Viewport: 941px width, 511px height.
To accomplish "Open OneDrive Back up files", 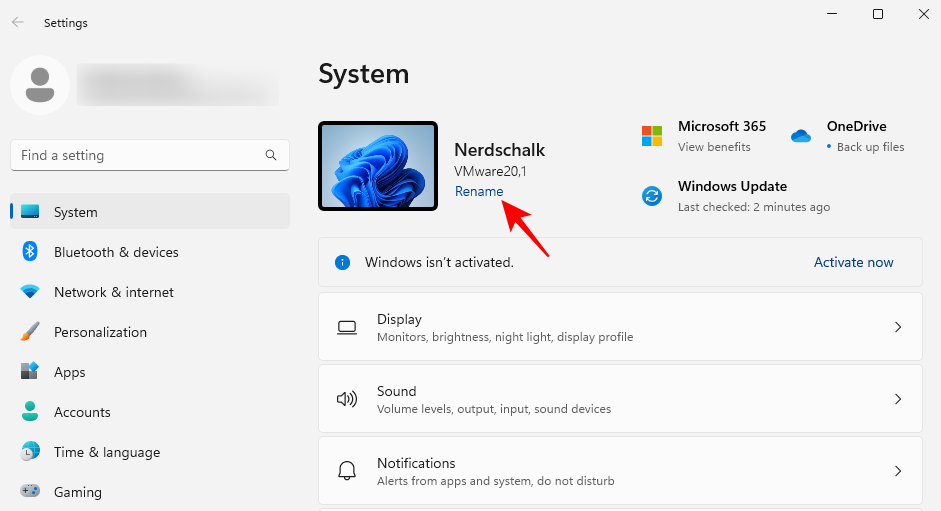I will (870, 147).
